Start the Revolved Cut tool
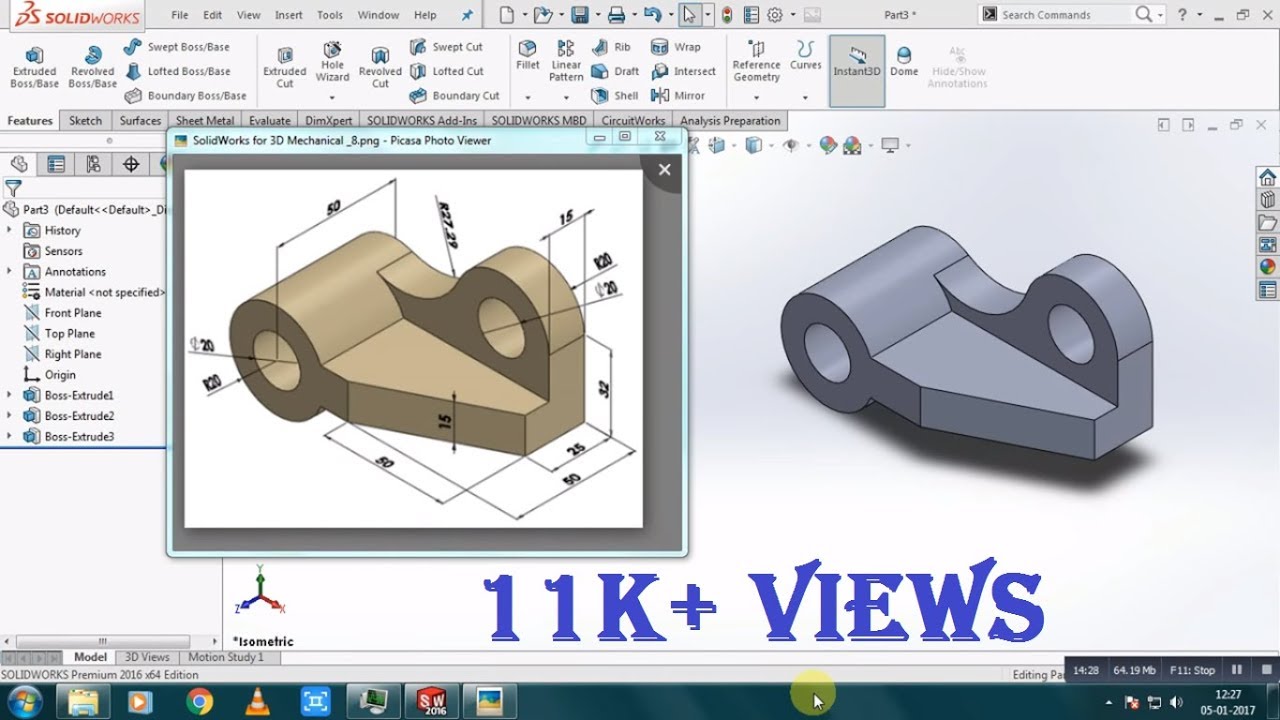This screenshot has height=720, width=1280. pos(380,67)
